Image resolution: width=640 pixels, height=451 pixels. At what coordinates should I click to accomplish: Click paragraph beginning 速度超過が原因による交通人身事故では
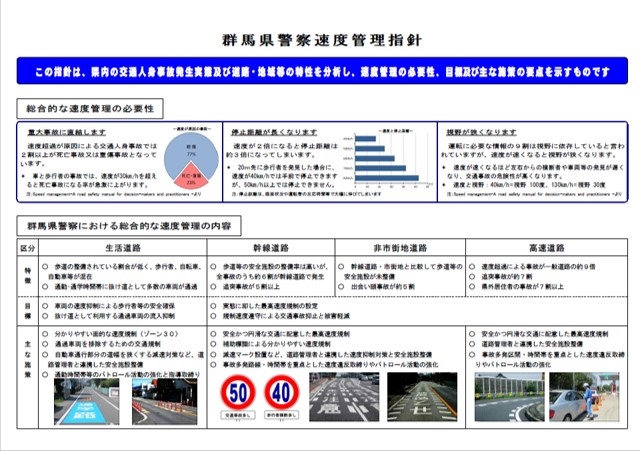point(89,154)
